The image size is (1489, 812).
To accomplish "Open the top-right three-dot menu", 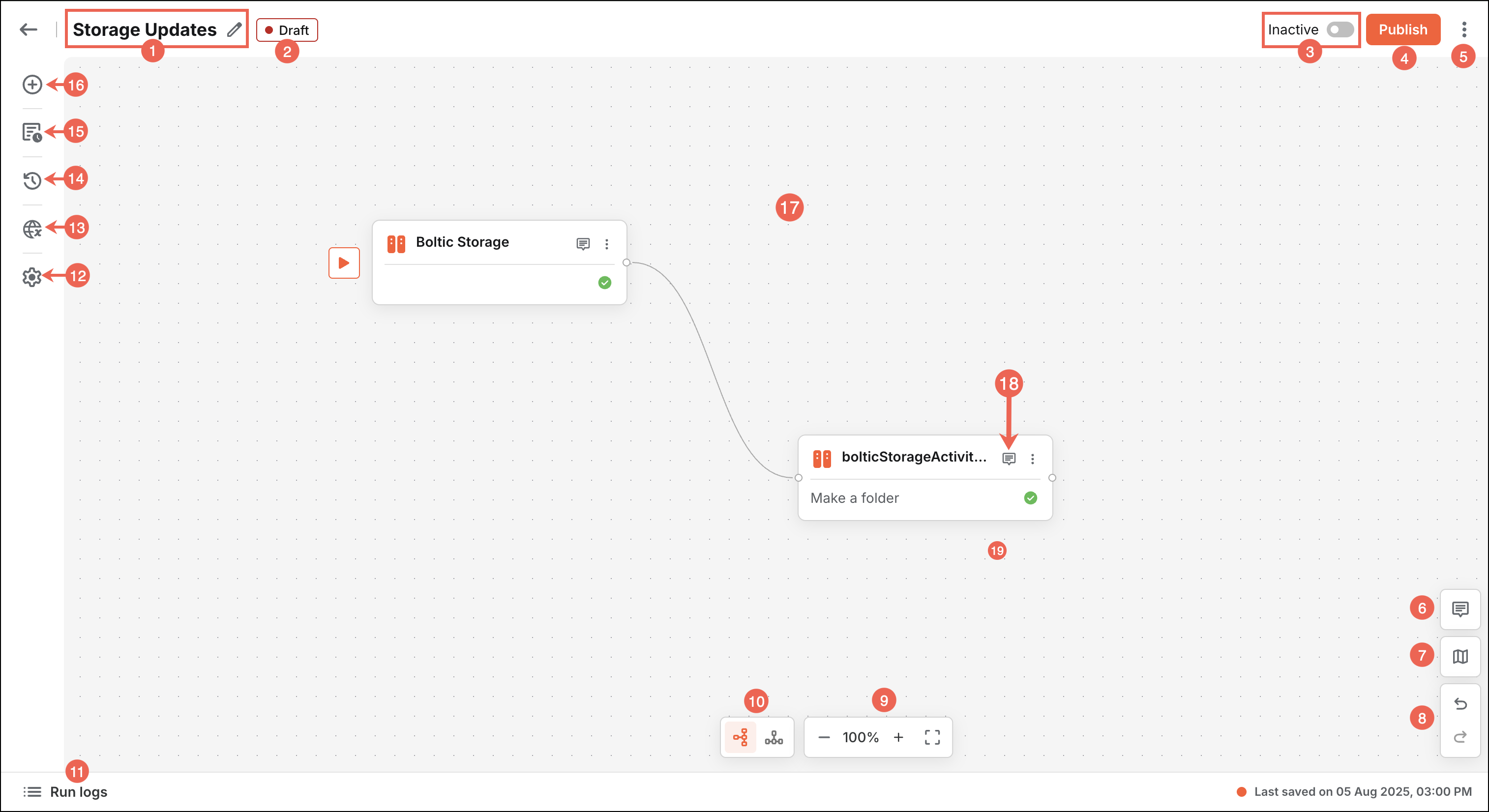I will pyautogui.click(x=1463, y=29).
